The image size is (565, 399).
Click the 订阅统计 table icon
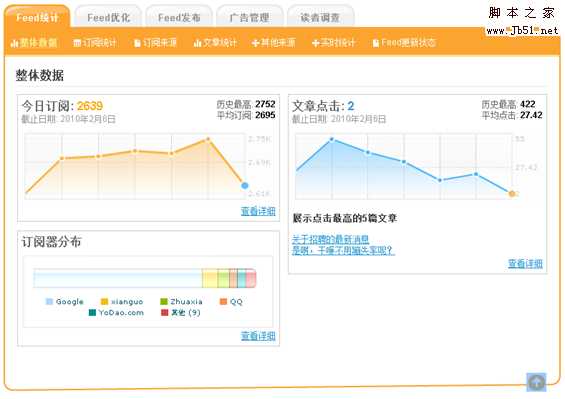(x=77, y=43)
